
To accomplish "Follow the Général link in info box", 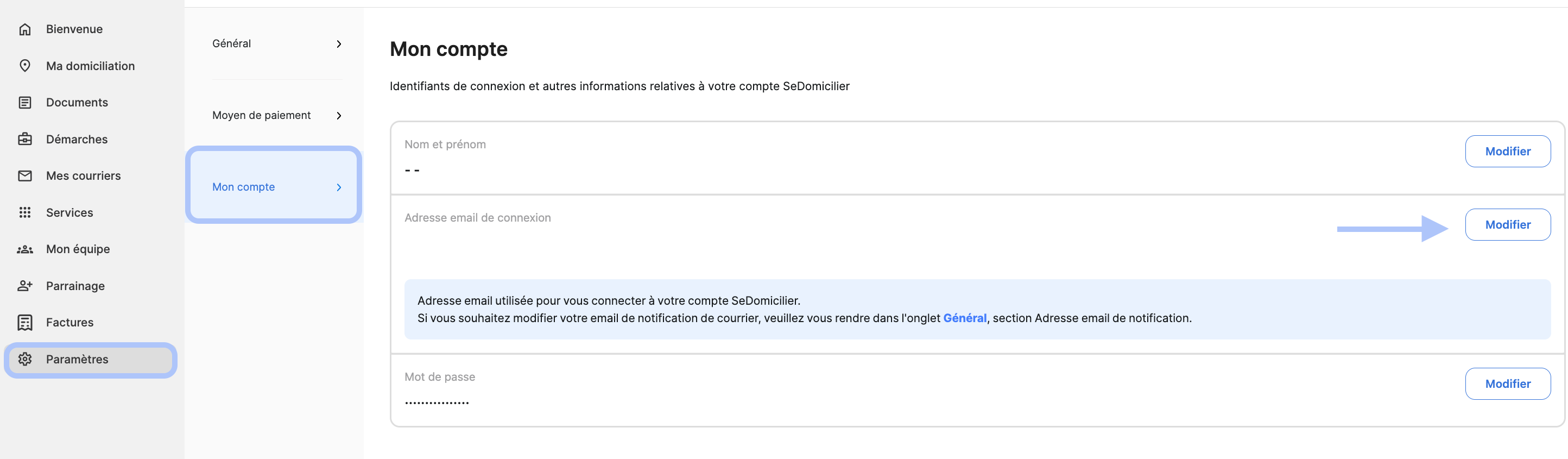I will pyautogui.click(x=964, y=318).
